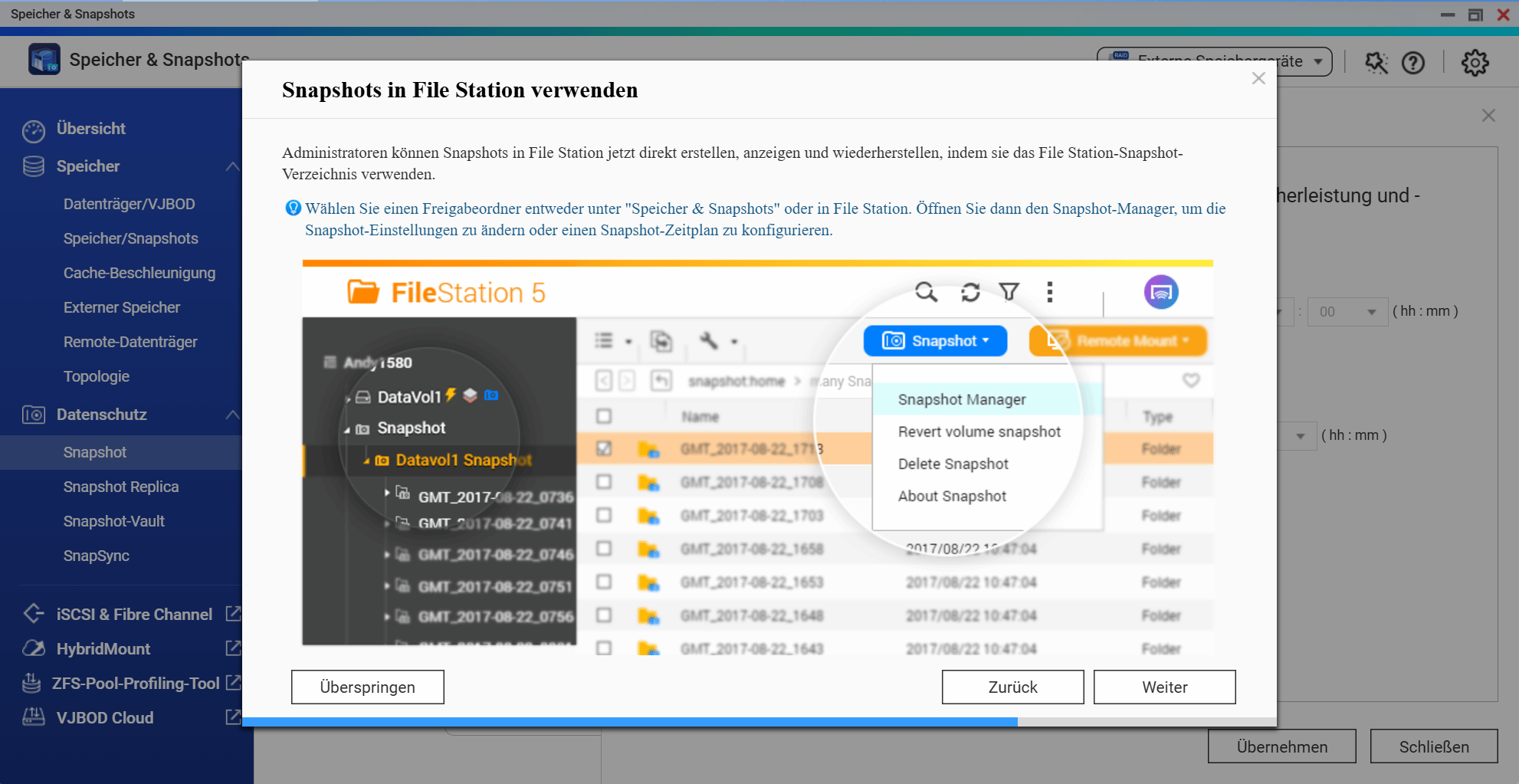Click the Speicher disk-stack icon
Viewport: 1519px width, 784px height.
pos(34,166)
